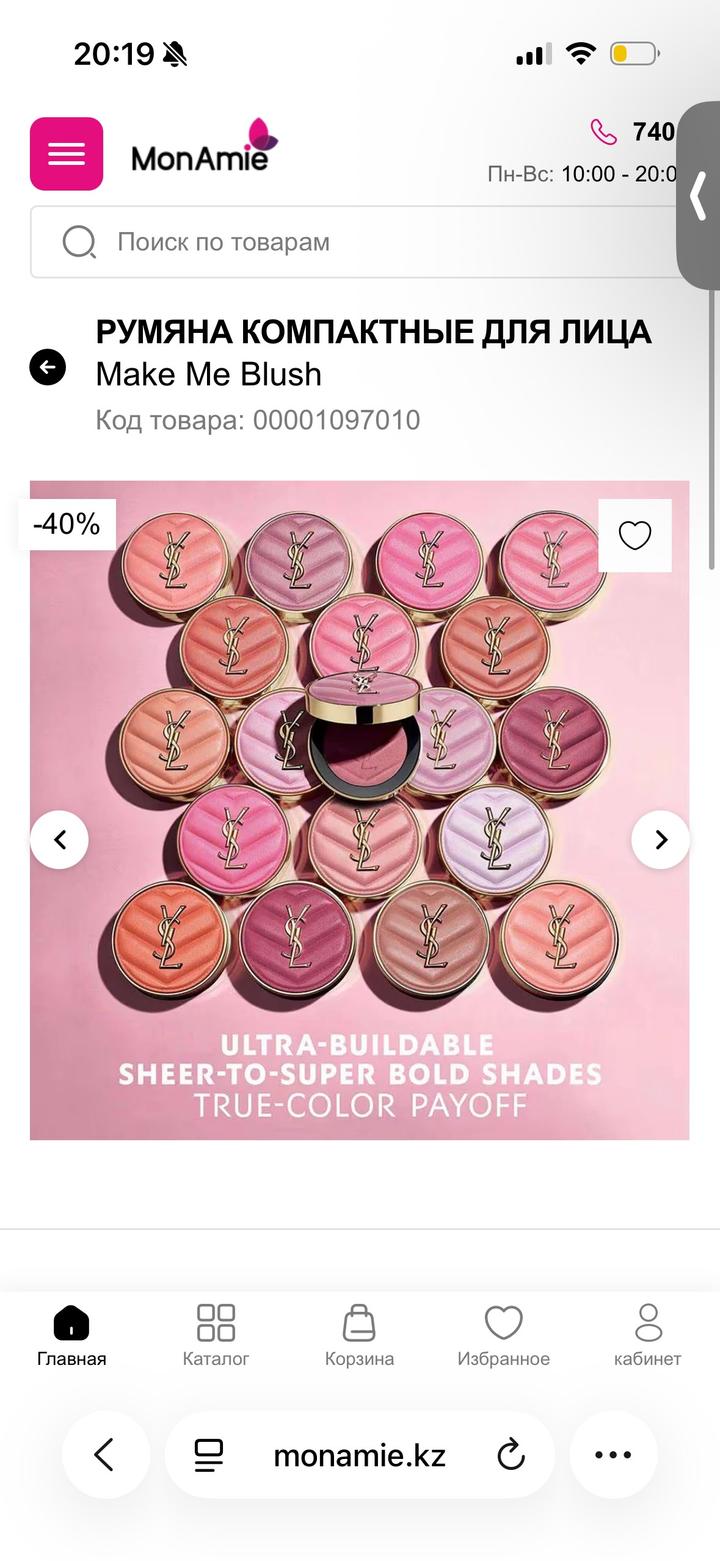Open the Главная home tab
The width and height of the screenshot is (720, 1561).
(71, 1335)
